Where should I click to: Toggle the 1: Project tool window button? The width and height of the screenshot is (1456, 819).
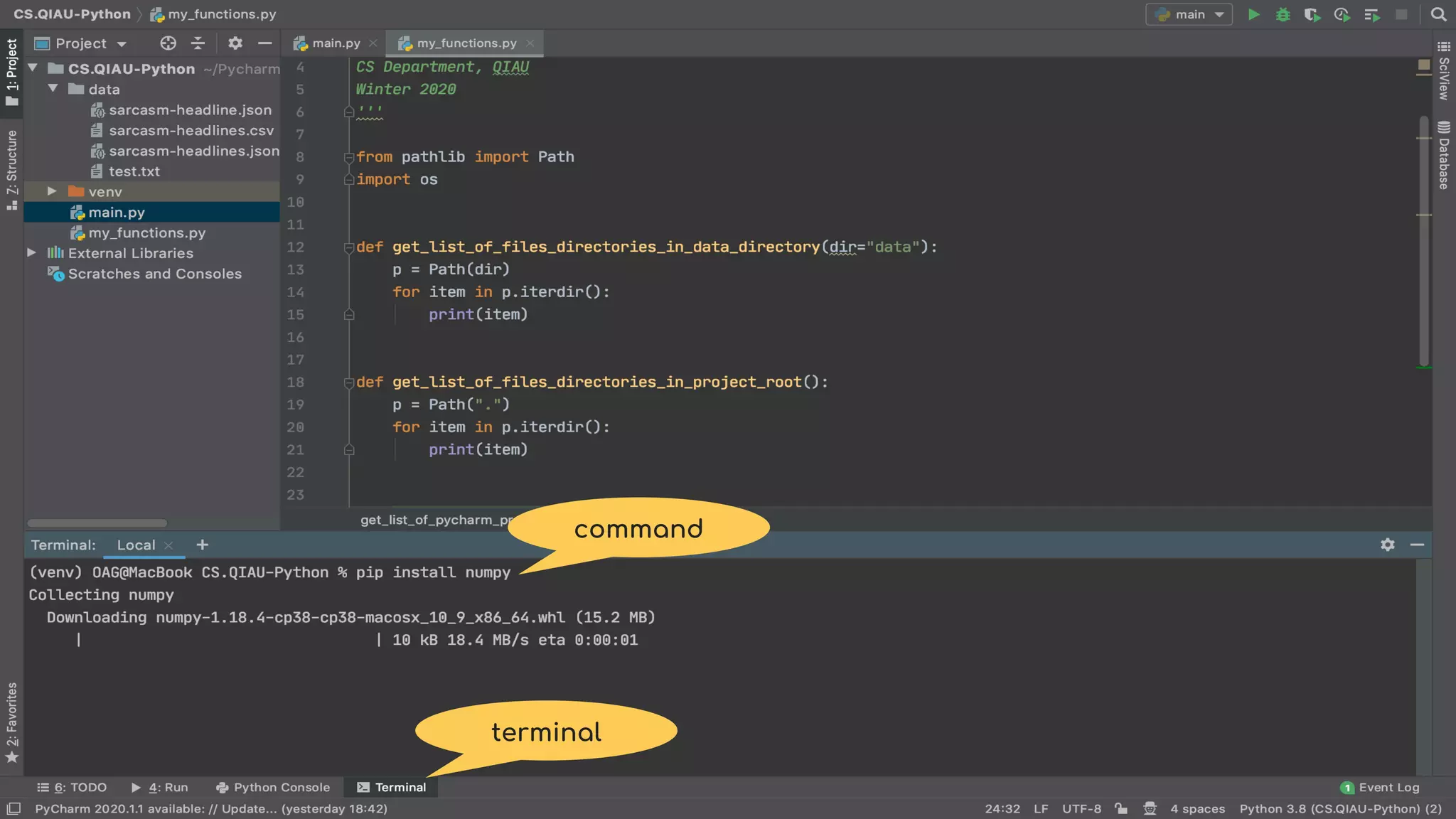pyautogui.click(x=11, y=72)
